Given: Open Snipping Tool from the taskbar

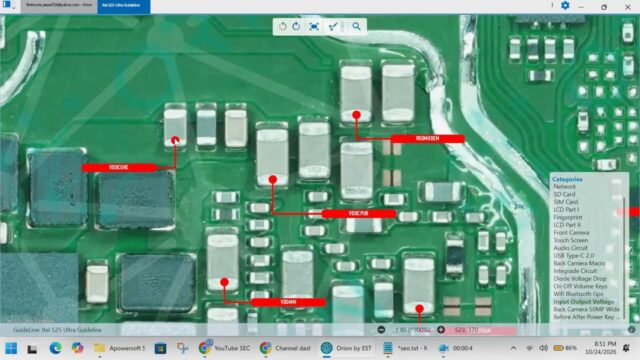Looking at the screenshot, I should [182, 348].
